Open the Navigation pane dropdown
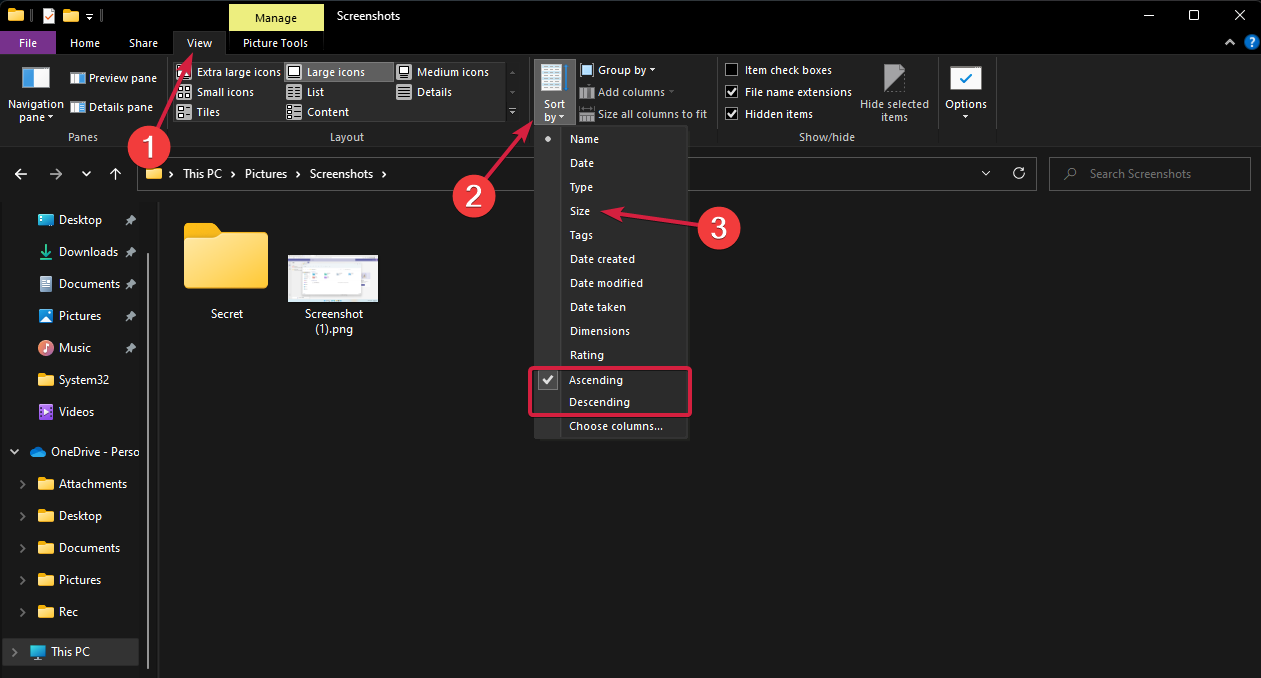1261x678 pixels. coord(35,94)
